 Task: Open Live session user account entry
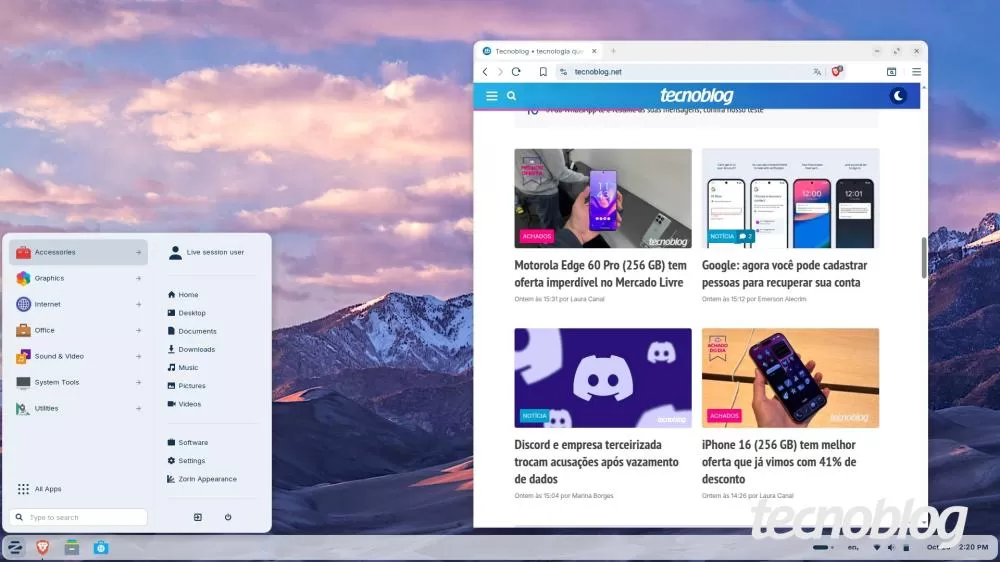coord(206,253)
